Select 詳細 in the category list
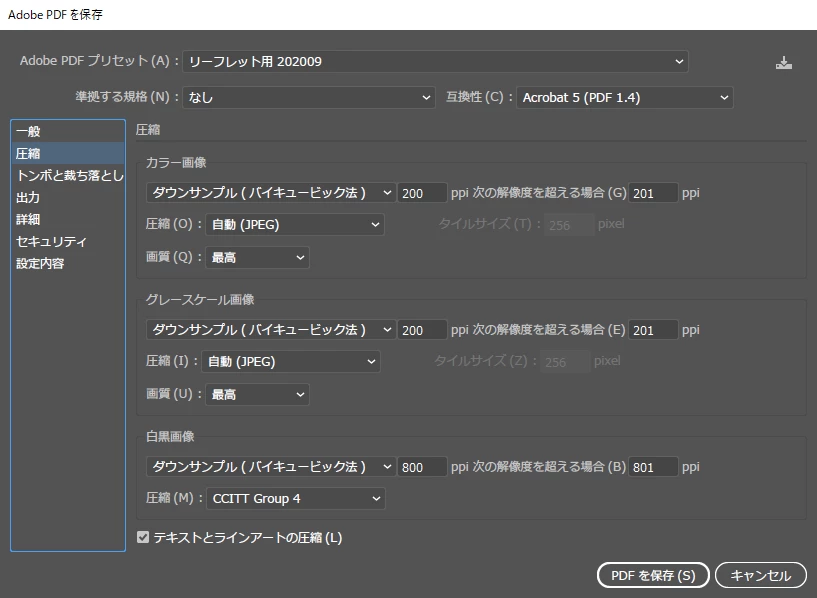 point(68,219)
